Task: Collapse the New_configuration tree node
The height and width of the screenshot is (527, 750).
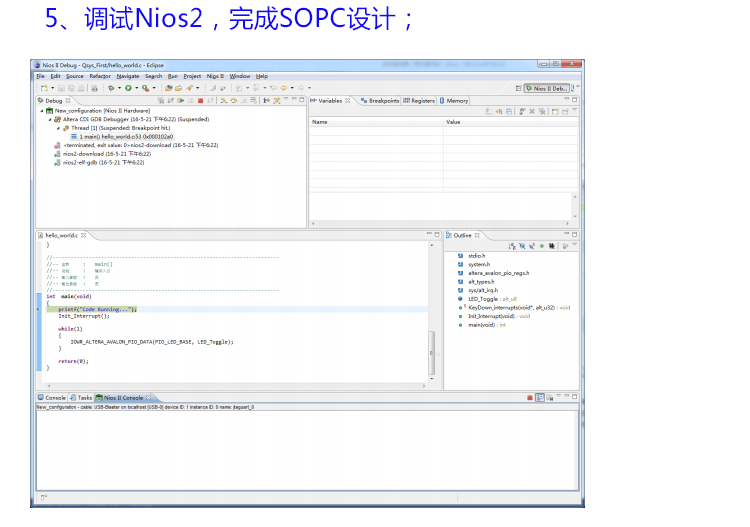Action: click(42, 111)
